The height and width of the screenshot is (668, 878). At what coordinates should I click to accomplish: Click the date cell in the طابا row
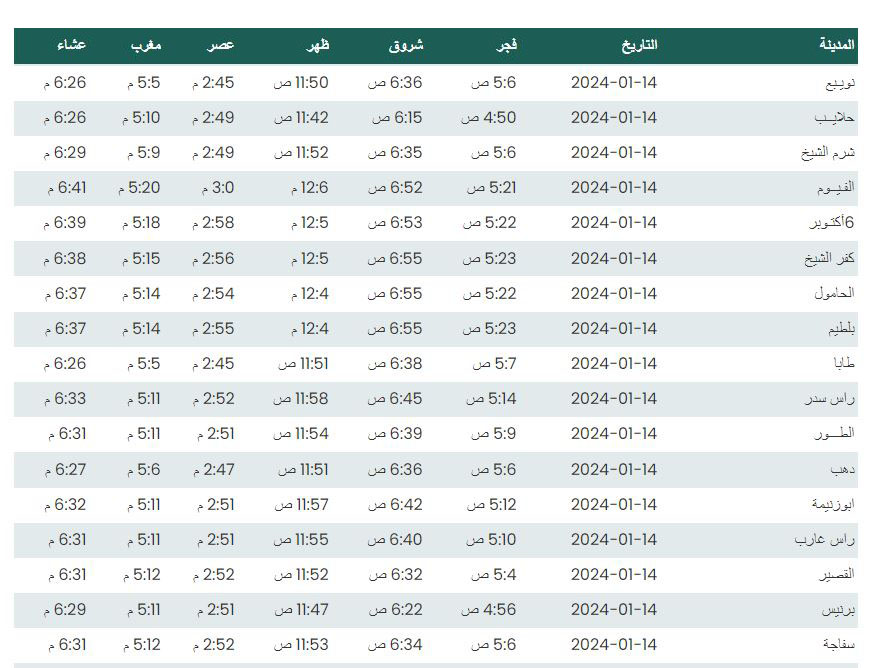(614, 364)
